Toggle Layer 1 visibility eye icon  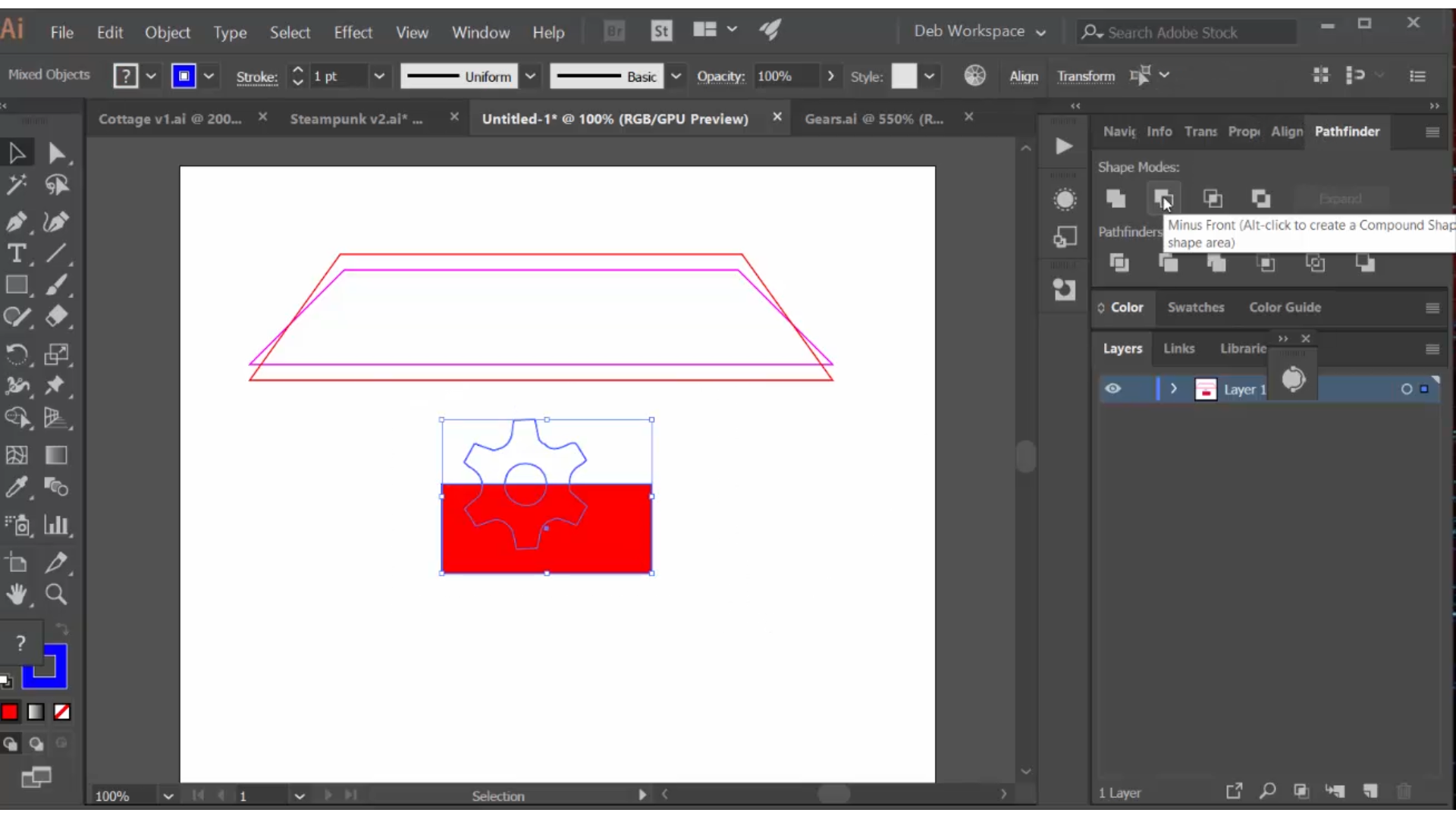[1113, 388]
